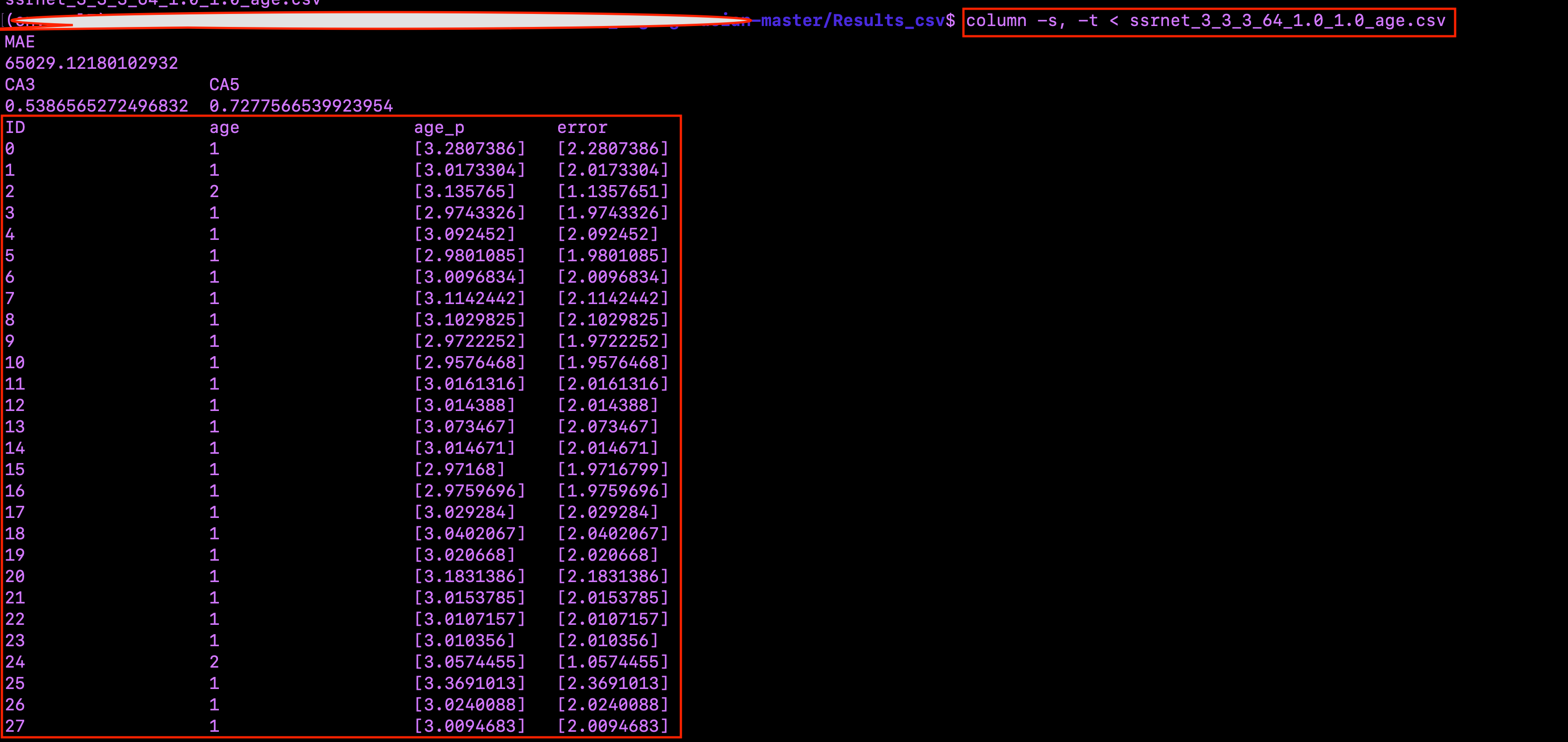Click the error value [2.3691013] on row 25
1568x742 pixels.
613,683
